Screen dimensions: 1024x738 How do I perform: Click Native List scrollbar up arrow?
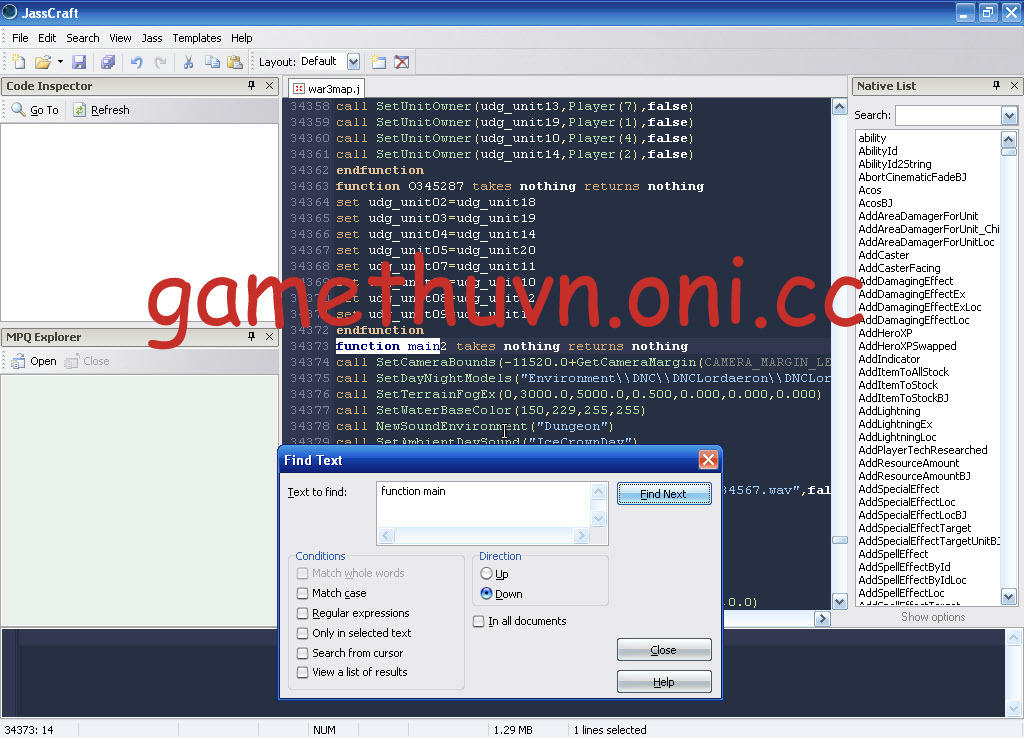coord(1008,138)
